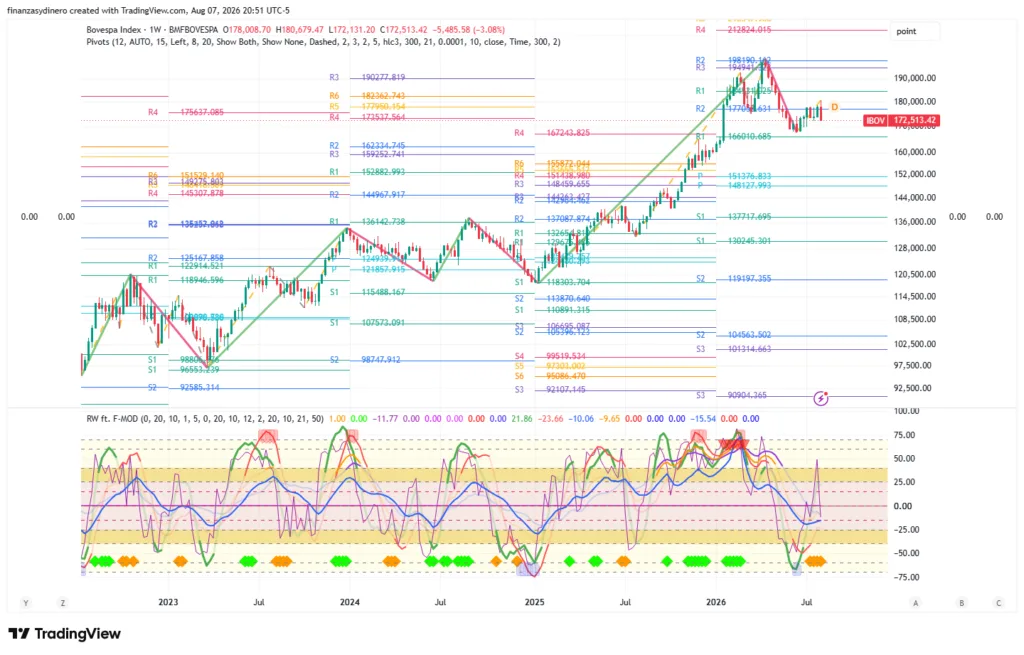Click the R6 182362.743 pivot label
This screenshot has height=655, width=1024.
(x=367, y=96)
